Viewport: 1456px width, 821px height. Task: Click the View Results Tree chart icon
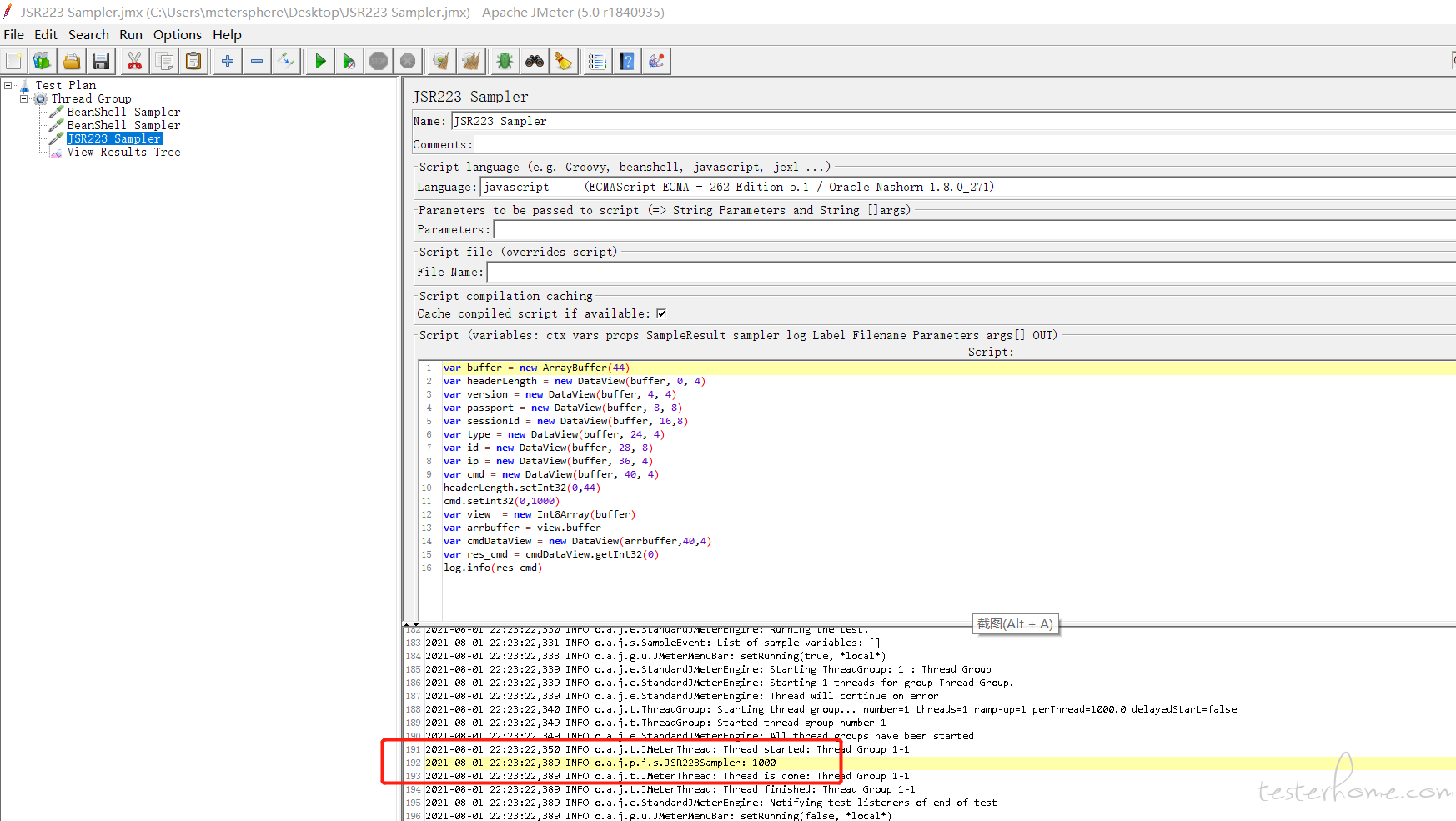point(56,153)
